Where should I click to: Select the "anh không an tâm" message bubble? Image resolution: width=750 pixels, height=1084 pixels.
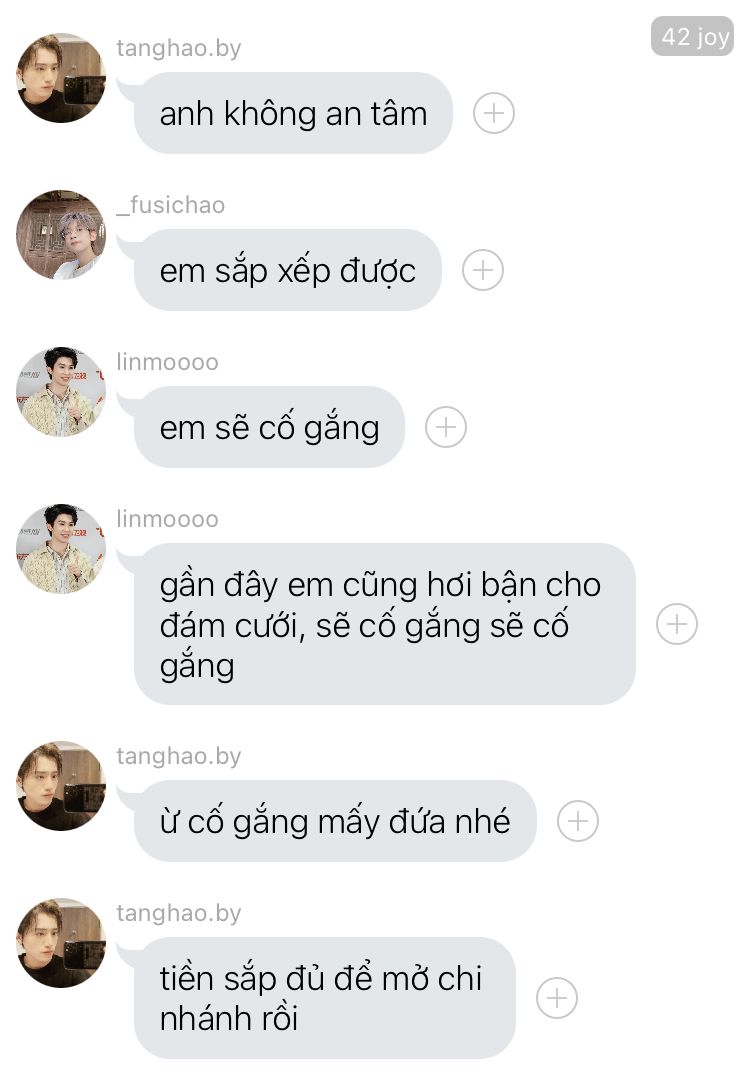293,113
